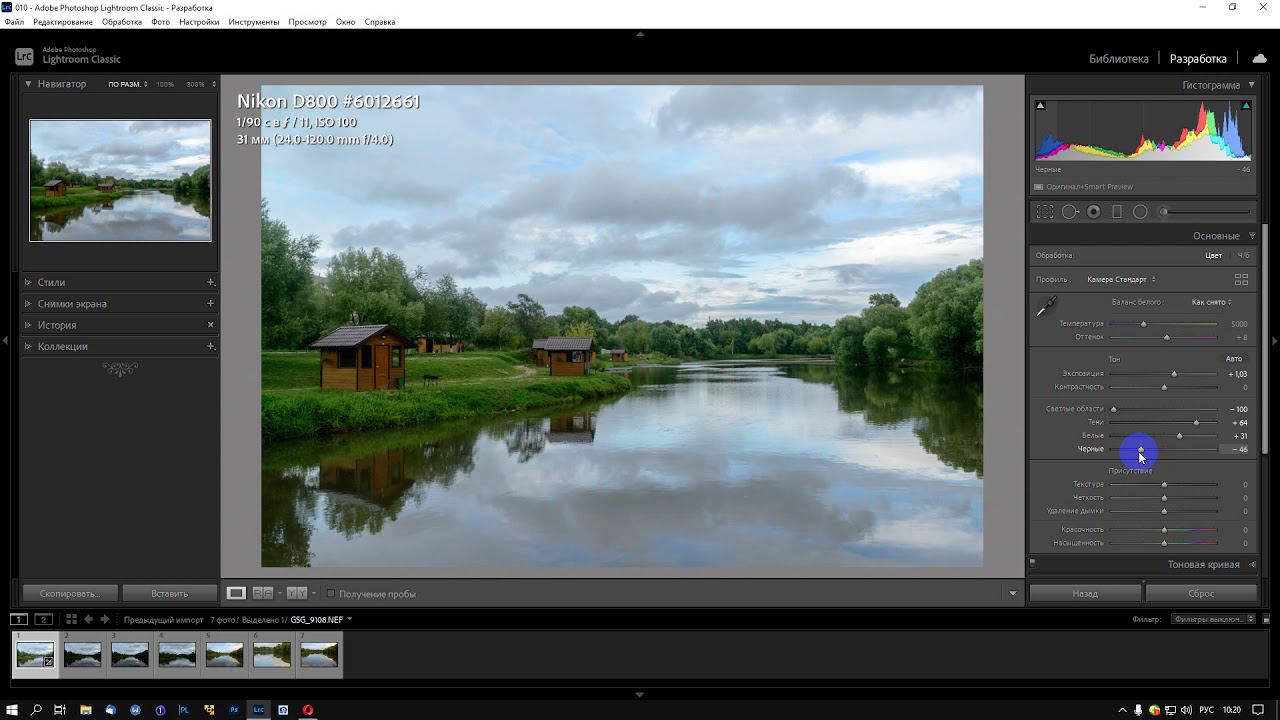Open the Файл menu
1280x720 pixels.
pyautogui.click(x=14, y=22)
